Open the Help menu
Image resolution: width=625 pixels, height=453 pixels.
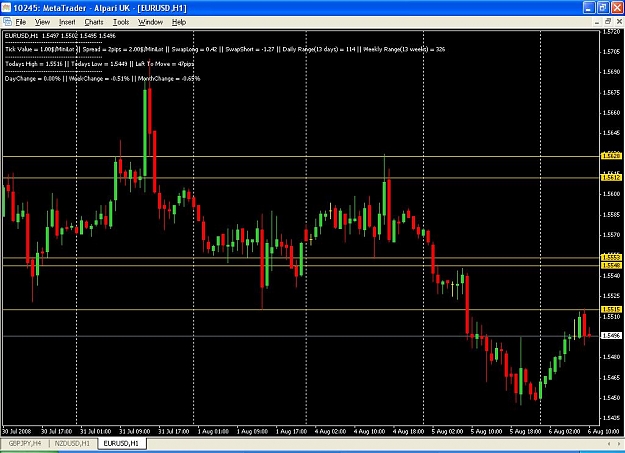pos(179,22)
